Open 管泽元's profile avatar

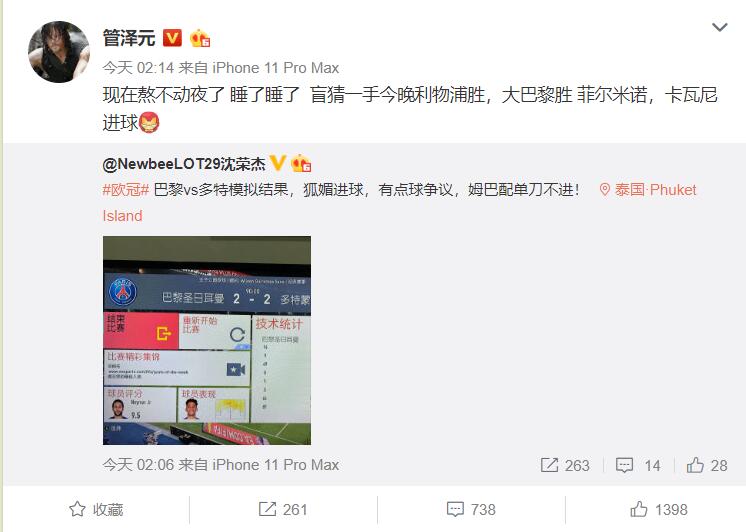(59, 52)
